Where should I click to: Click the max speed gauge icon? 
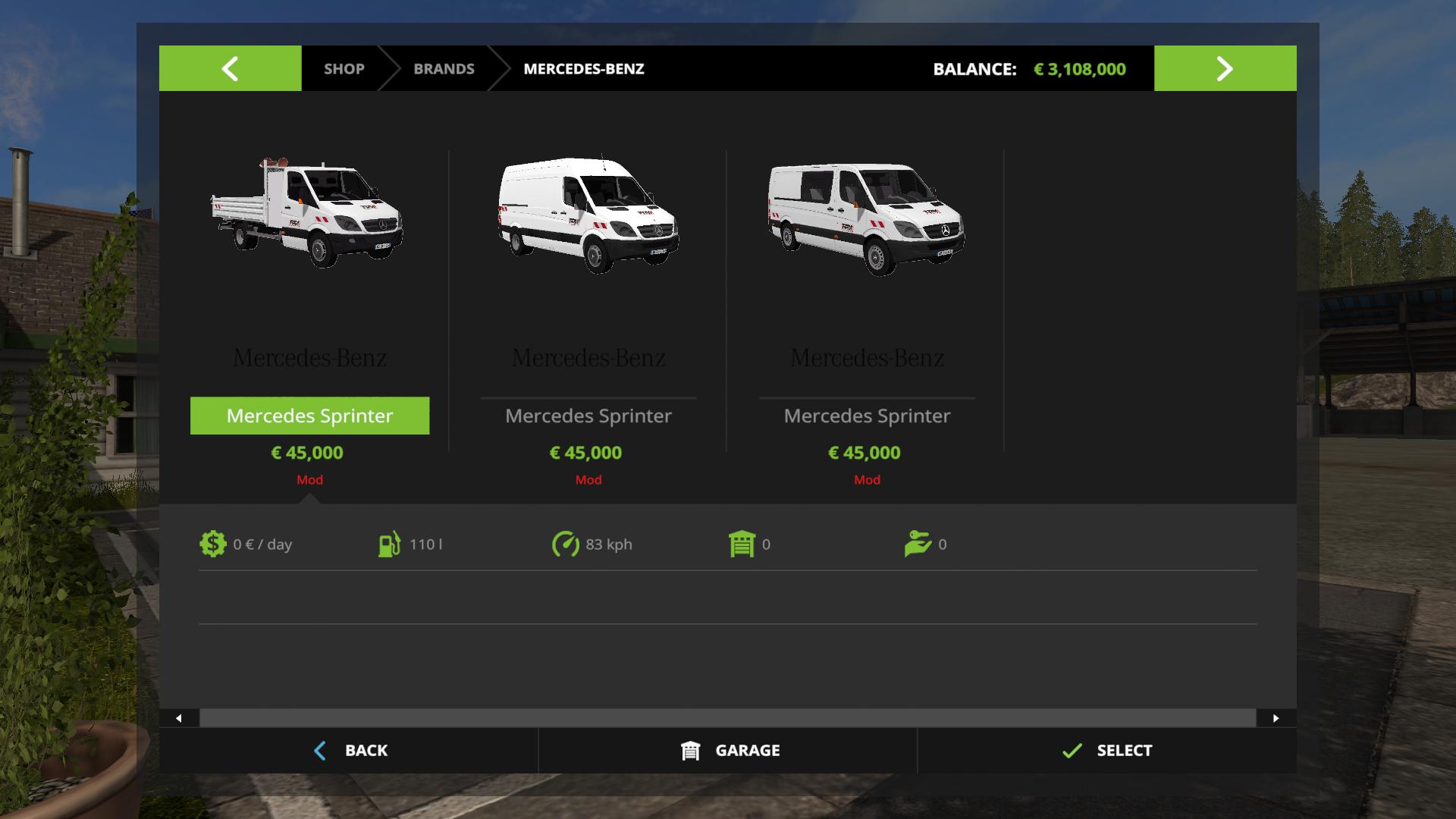565,544
